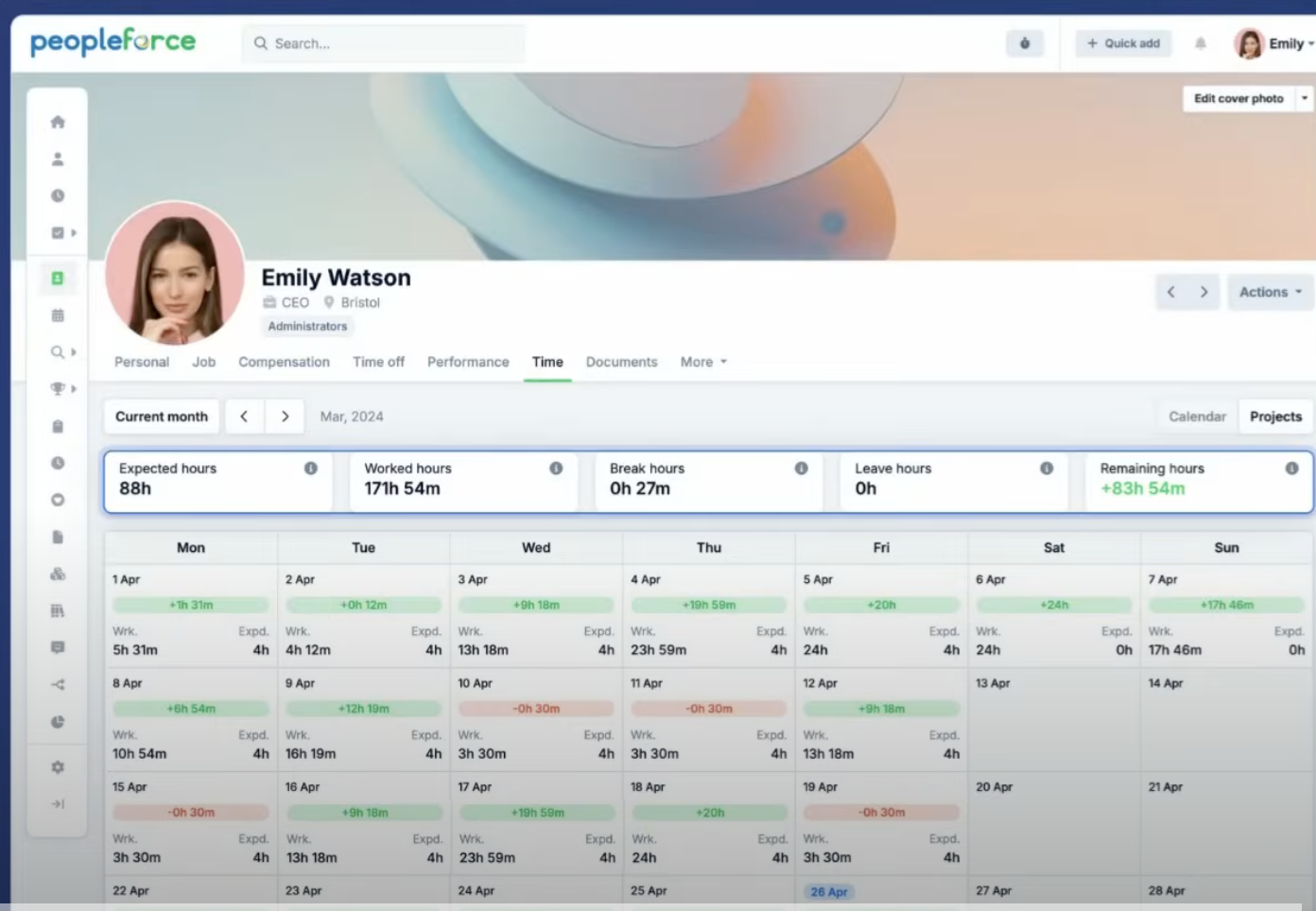Click the settings gear in sidebar

click(58, 767)
